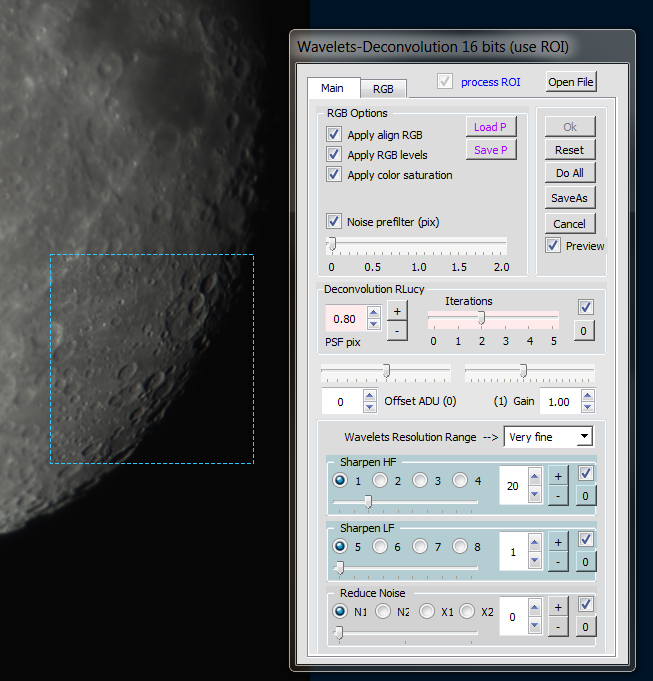The height and width of the screenshot is (681, 653).
Task: Select Reduce Noise N2 radio
Action: [383, 611]
